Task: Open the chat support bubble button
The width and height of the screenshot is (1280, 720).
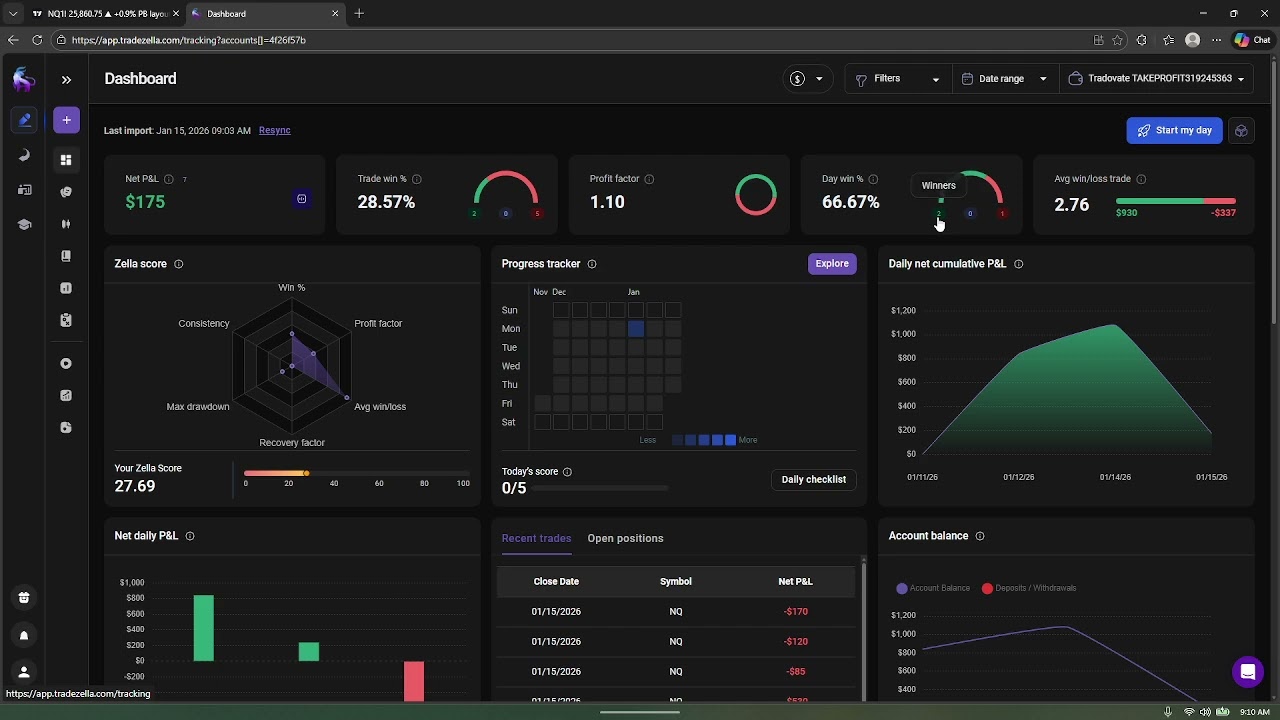Action: click(1247, 672)
